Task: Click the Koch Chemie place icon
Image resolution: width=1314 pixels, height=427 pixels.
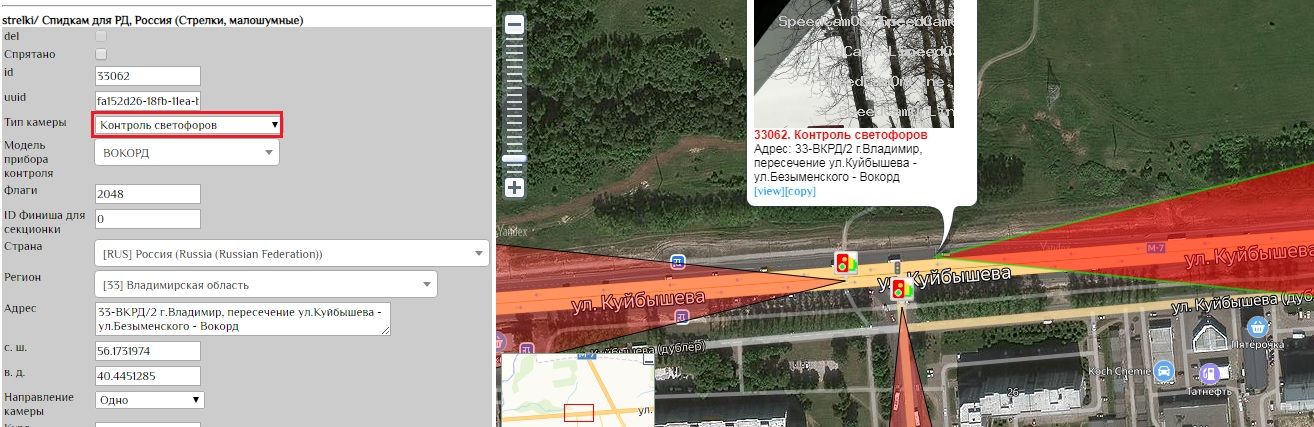Action: click(x=1163, y=371)
